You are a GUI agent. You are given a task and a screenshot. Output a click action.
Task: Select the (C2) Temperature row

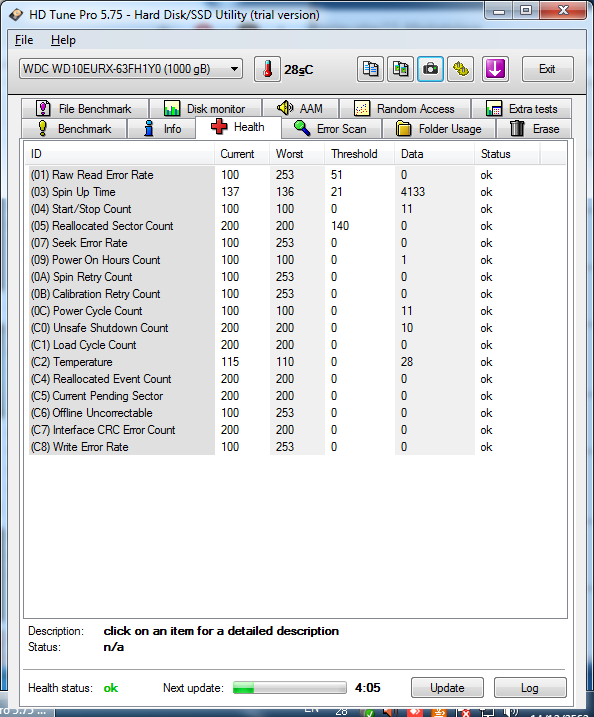coord(297,362)
